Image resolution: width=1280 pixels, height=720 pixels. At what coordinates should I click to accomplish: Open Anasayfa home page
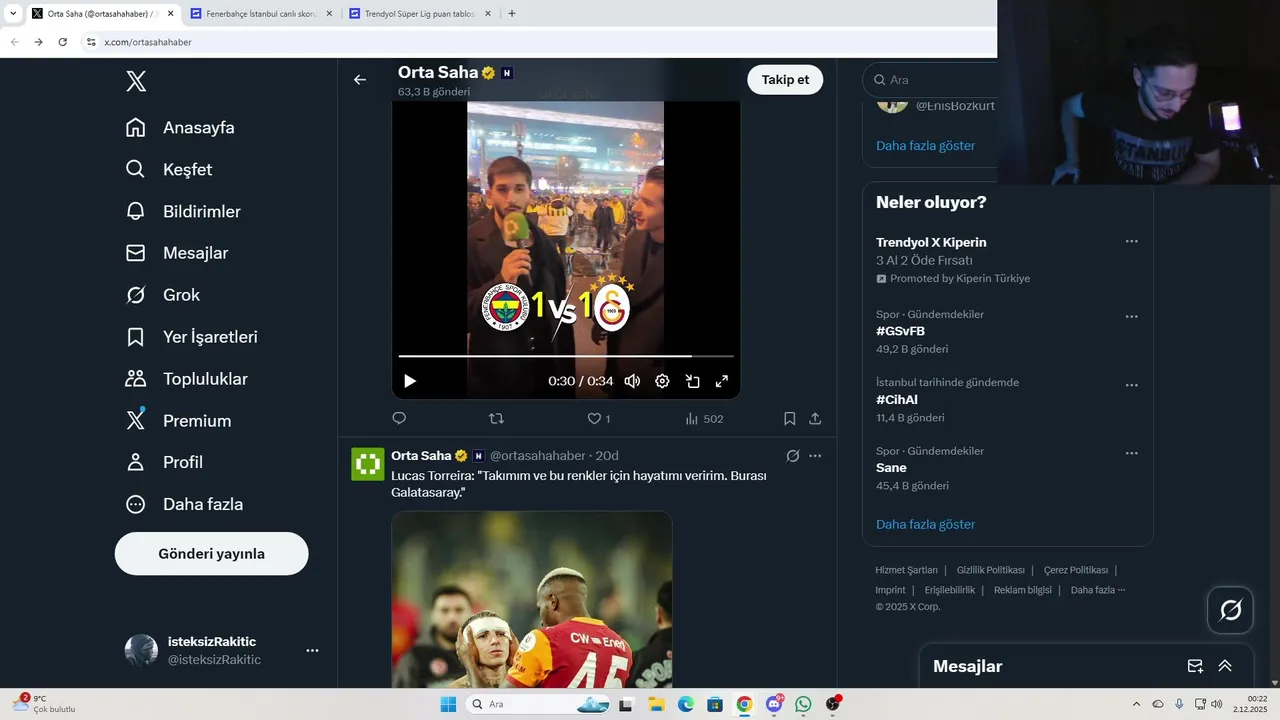(180, 128)
